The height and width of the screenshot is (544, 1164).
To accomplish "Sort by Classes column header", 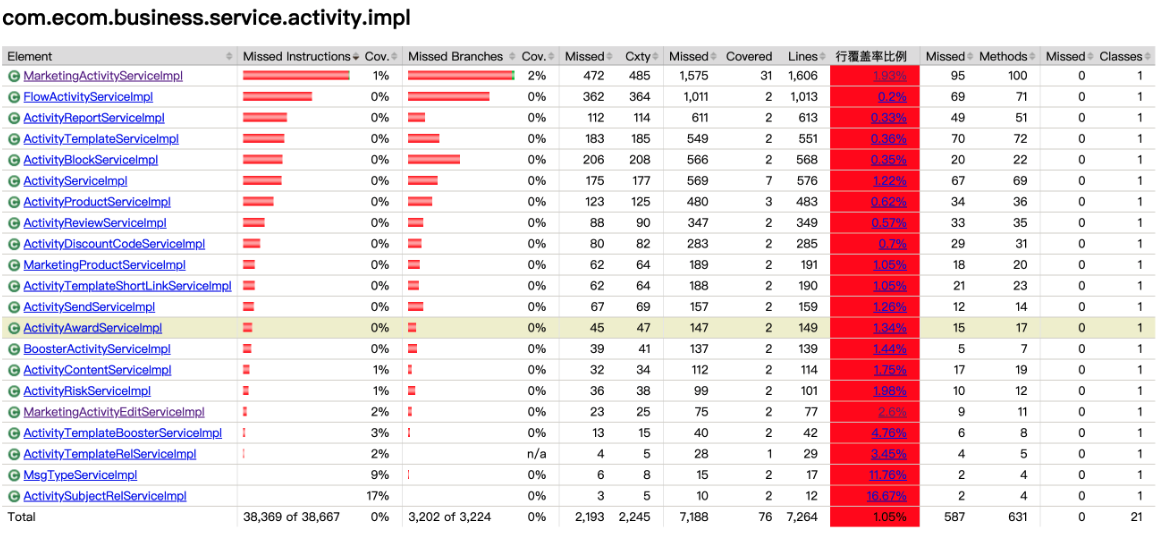I will tap(1124, 56).
